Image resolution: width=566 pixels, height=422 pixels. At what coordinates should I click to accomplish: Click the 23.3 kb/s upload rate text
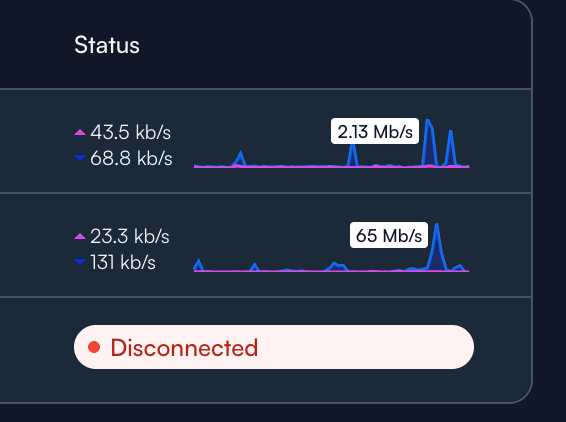tap(130, 236)
